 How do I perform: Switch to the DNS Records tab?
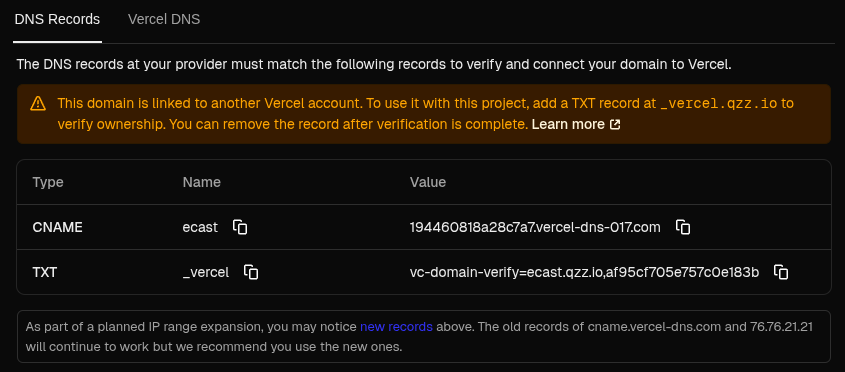pos(57,19)
